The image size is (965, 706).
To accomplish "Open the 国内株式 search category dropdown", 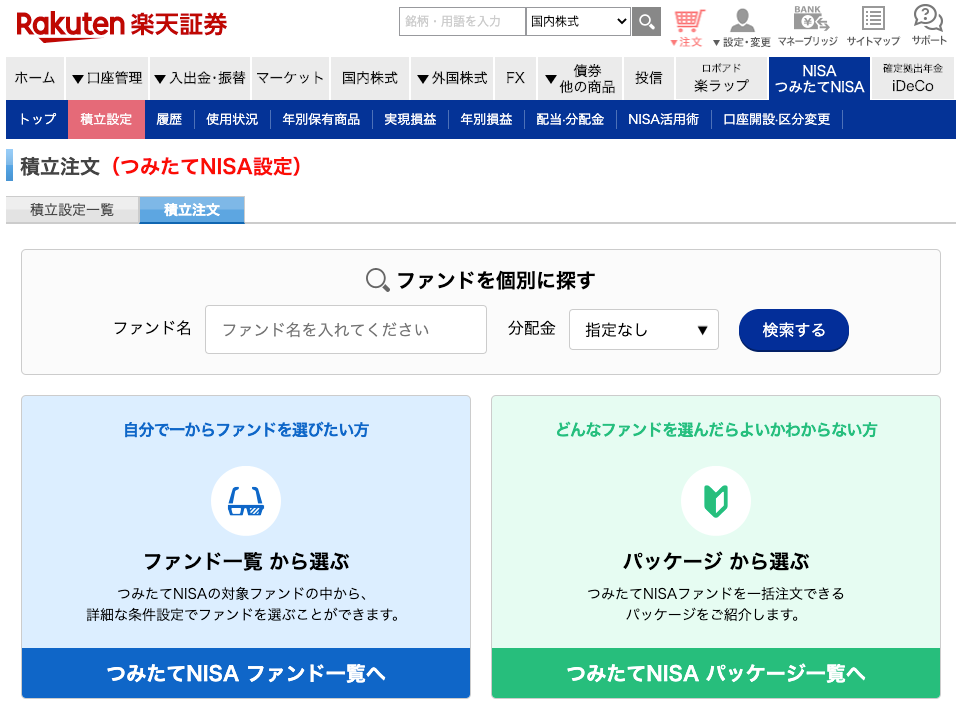I will [578, 22].
